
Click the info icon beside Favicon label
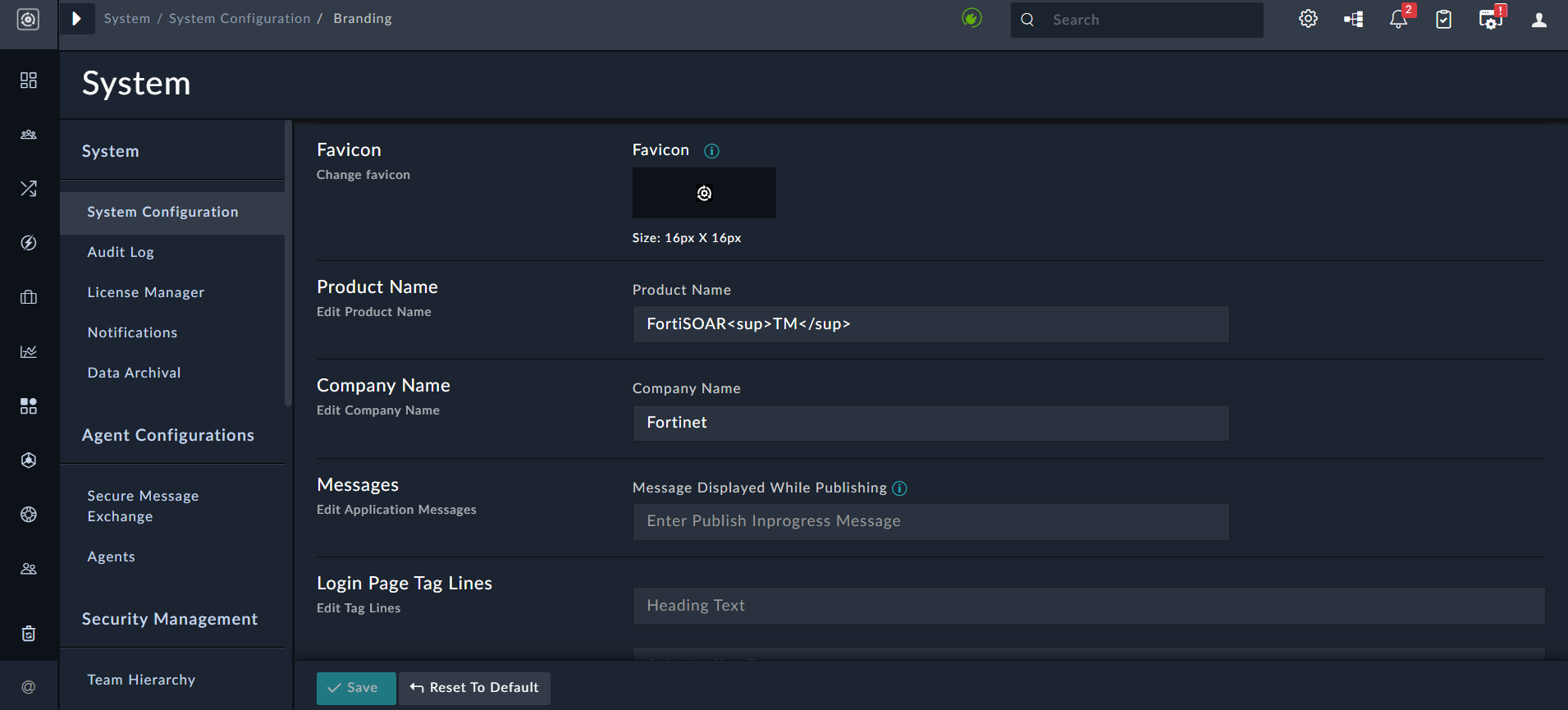[711, 151]
